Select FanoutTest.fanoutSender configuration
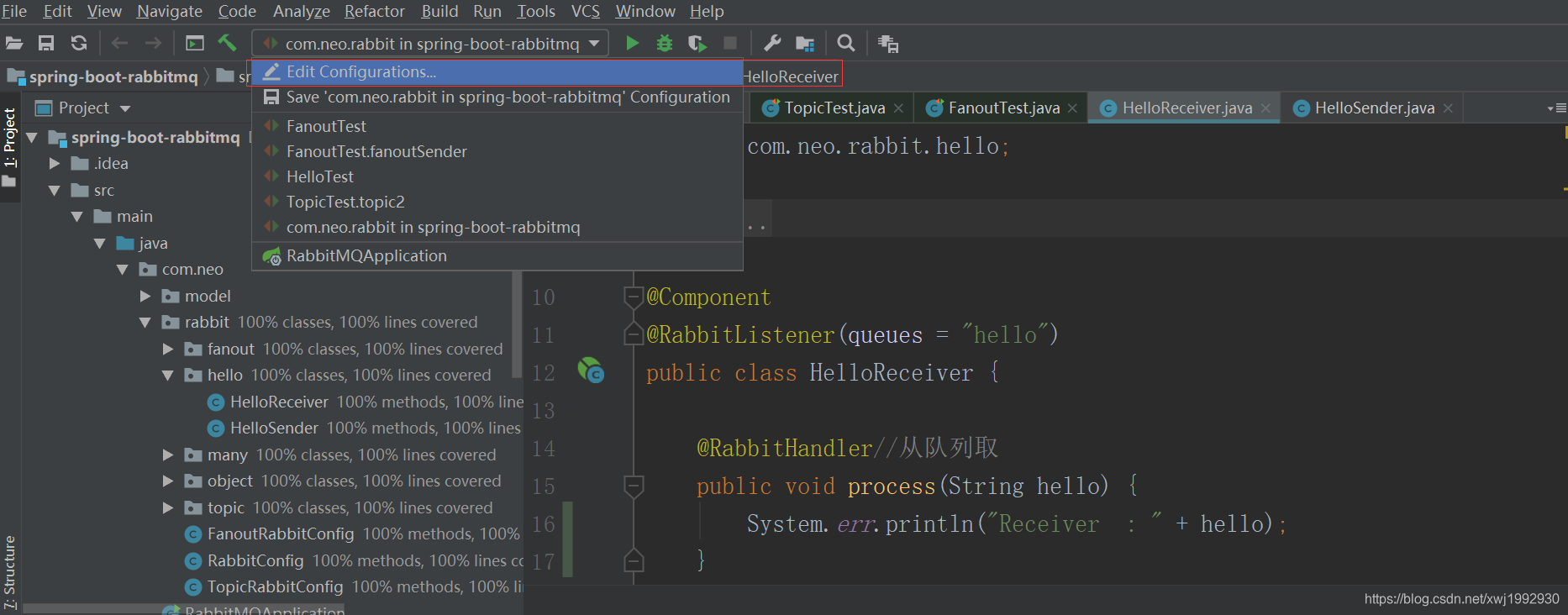1568x615 pixels. [497, 151]
